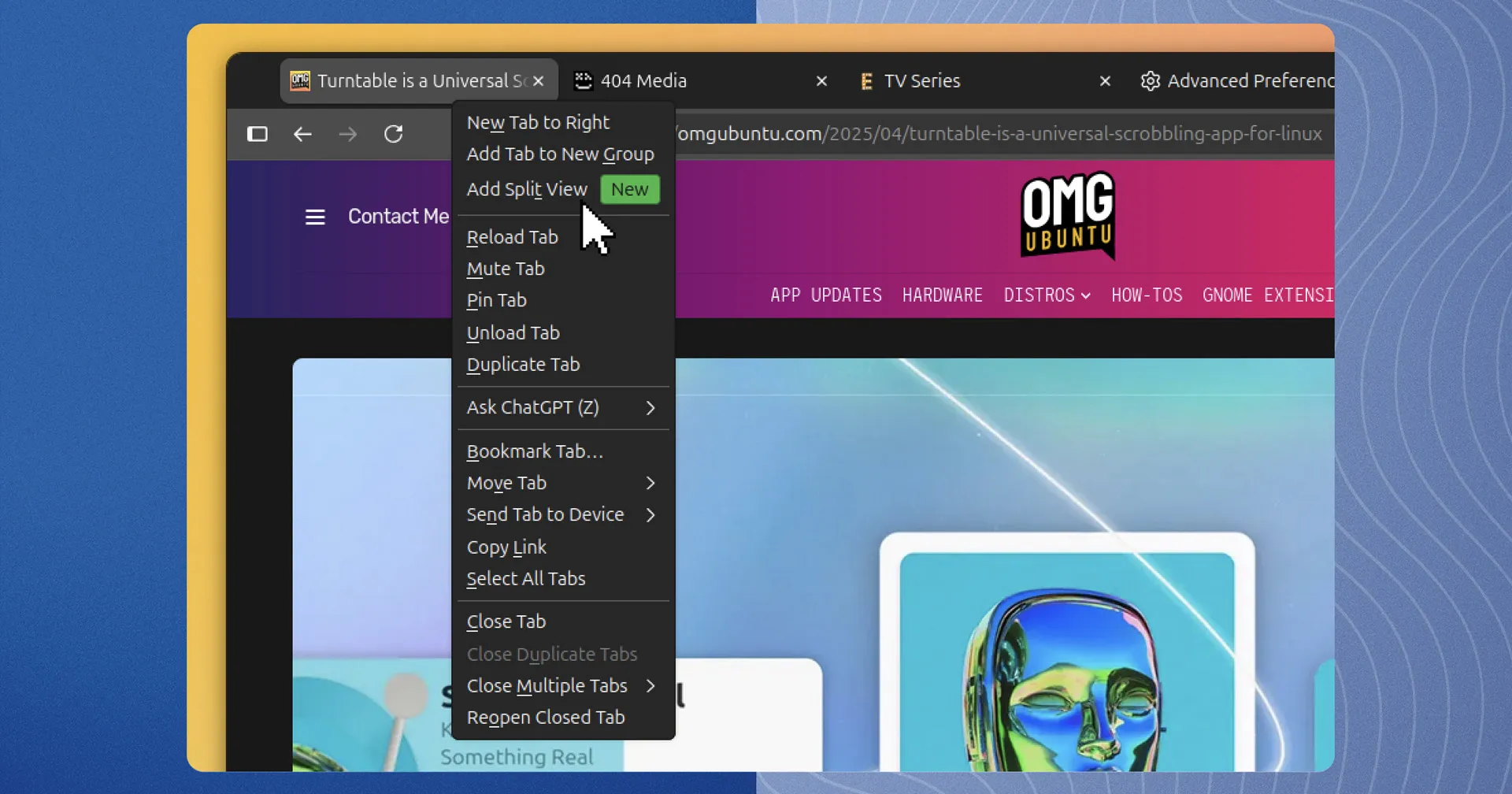Open the HOW-TOS section link
Screen dimensions: 1512x794
(1146, 295)
